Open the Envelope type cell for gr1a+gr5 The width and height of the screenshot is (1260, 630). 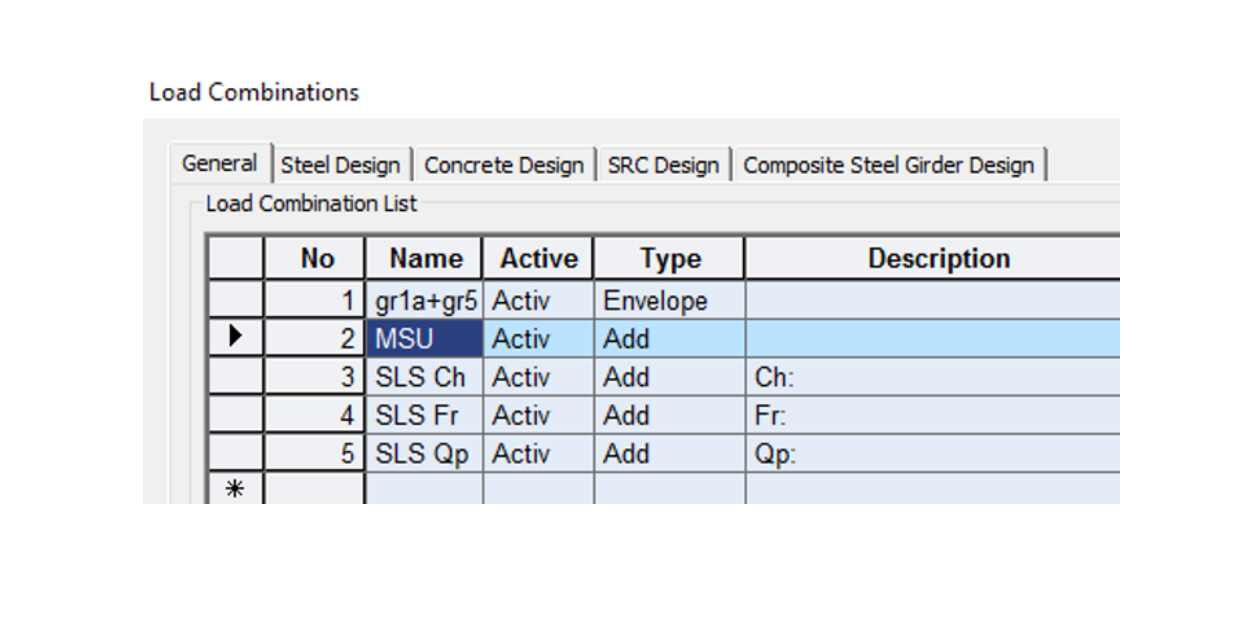669,301
